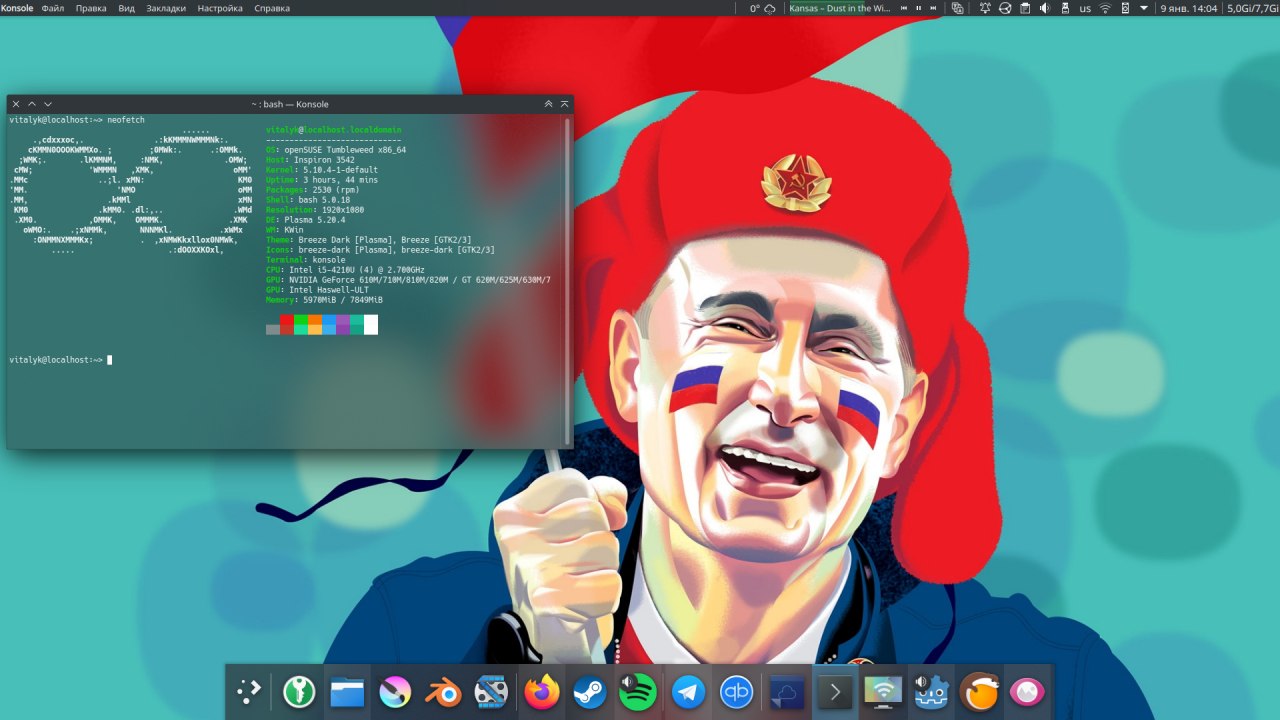Pause the Kansas track in the panel

(918, 8)
